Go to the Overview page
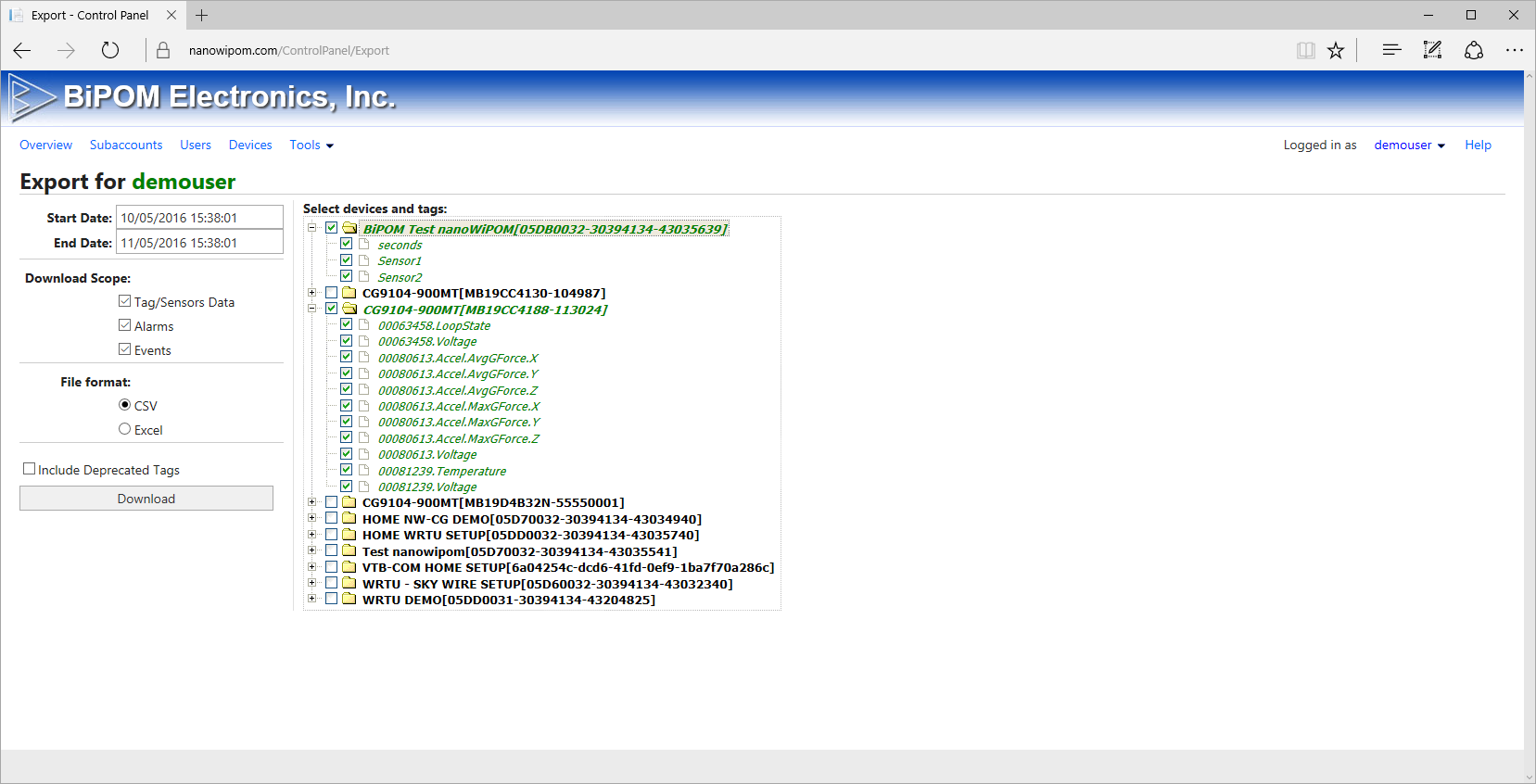1536x784 pixels. [x=45, y=145]
